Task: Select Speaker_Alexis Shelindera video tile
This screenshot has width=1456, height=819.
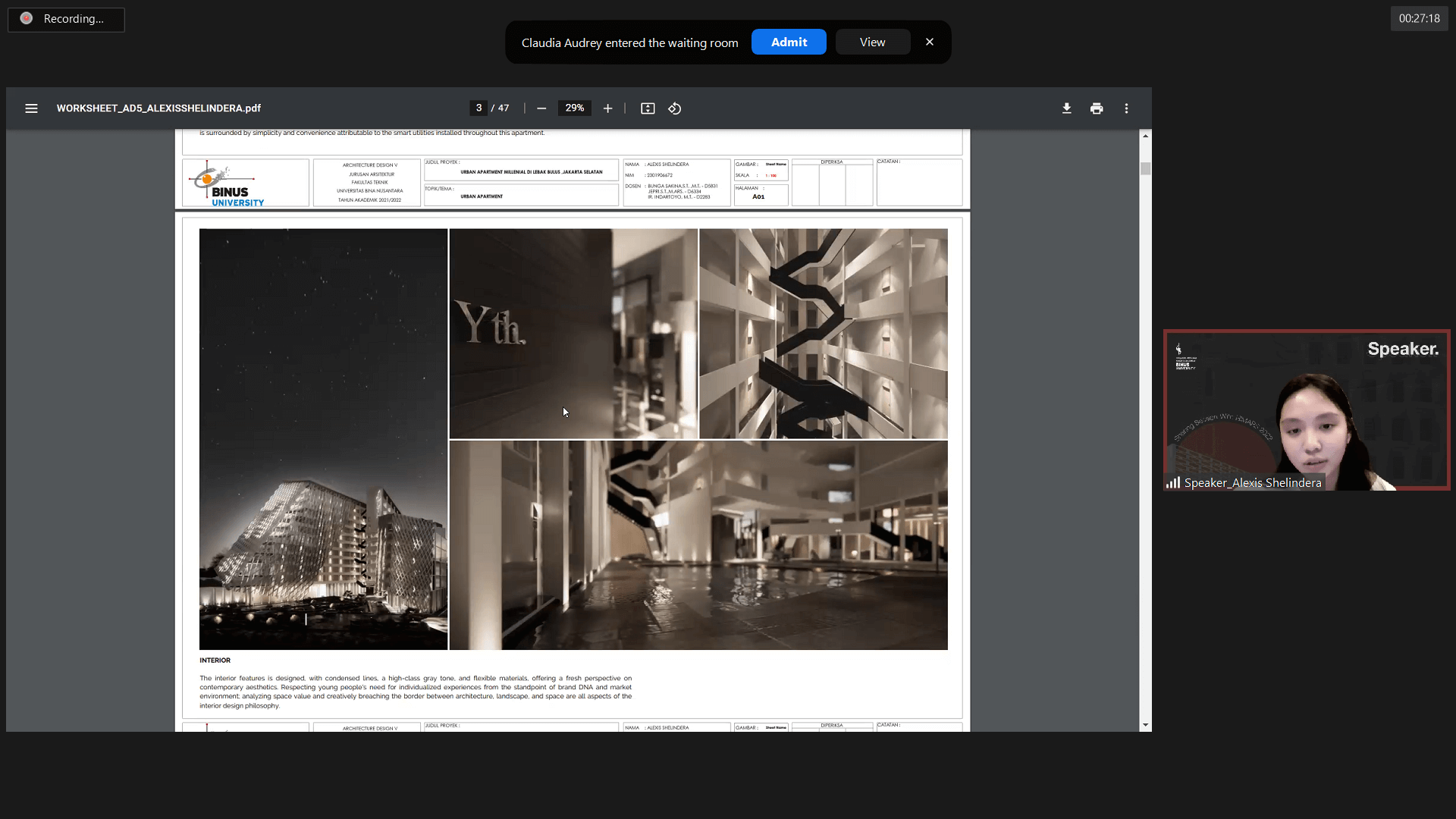Action: (x=1307, y=410)
